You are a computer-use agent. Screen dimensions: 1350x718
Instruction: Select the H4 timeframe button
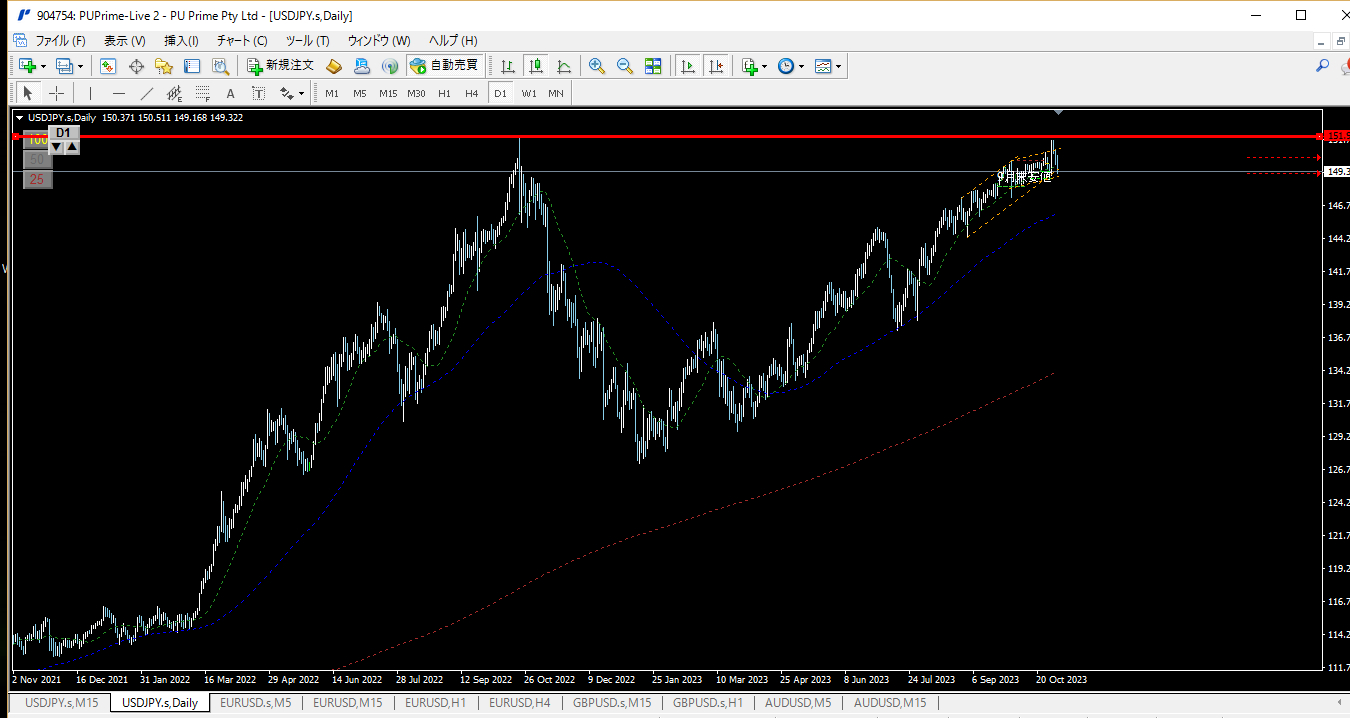click(x=472, y=93)
